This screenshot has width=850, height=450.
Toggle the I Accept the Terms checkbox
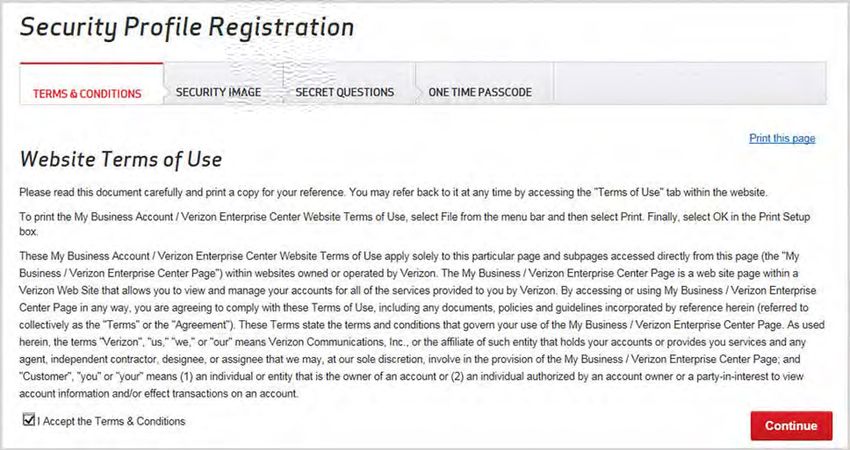click(x=29, y=419)
